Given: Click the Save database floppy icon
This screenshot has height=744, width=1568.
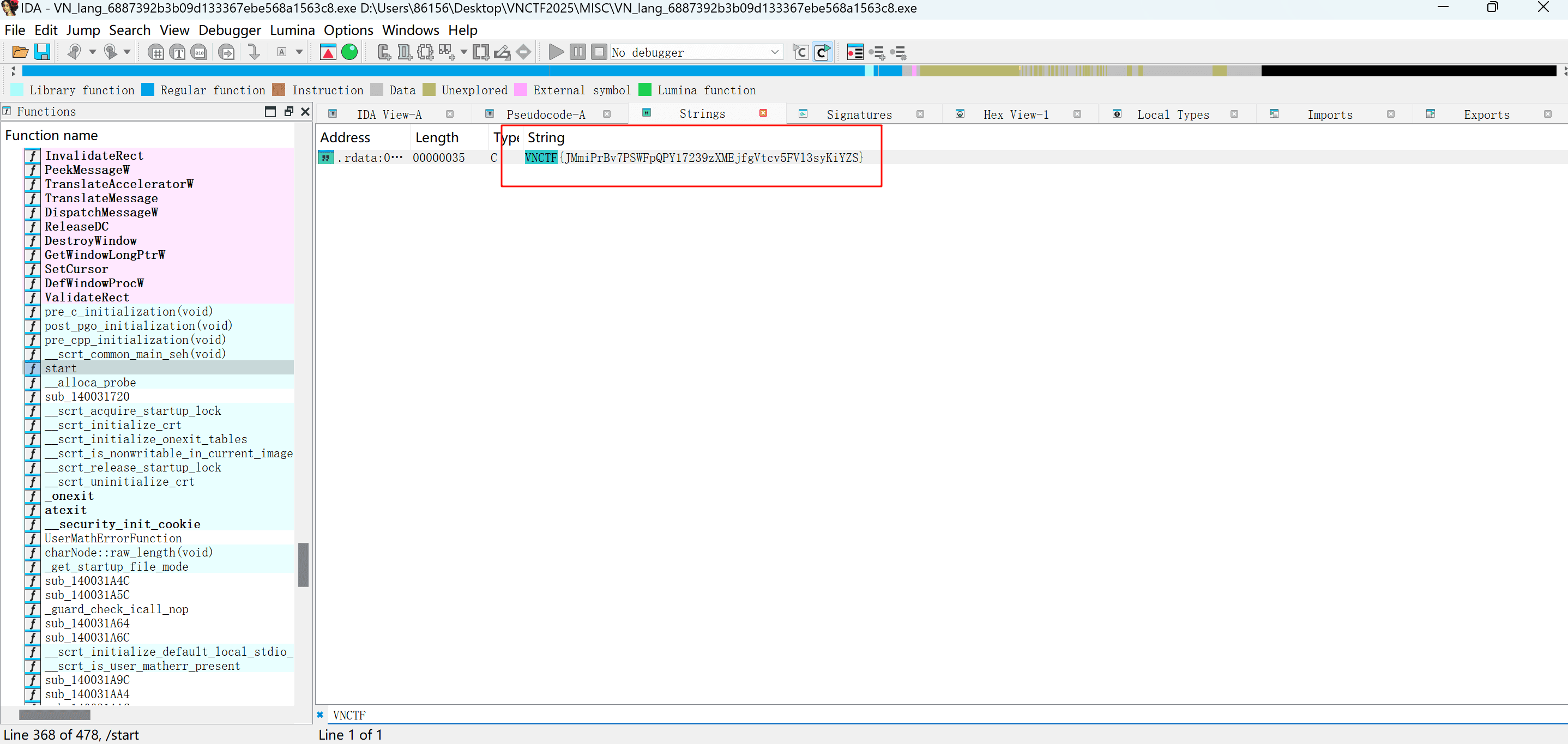Looking at the screenshot, I should (x=42, y=52).
